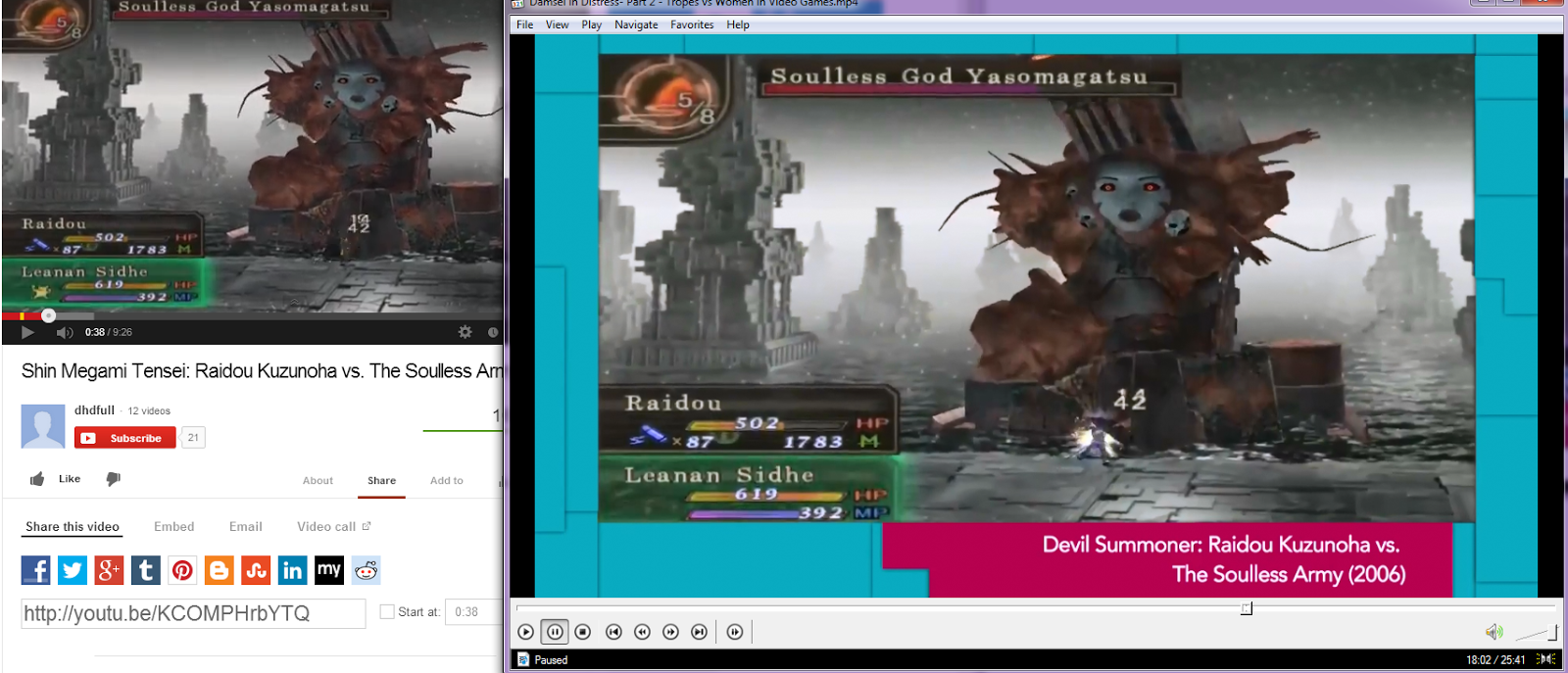Rewind (decrease speed) in media player
The image size is (1568, 673).
click(642, 632)
